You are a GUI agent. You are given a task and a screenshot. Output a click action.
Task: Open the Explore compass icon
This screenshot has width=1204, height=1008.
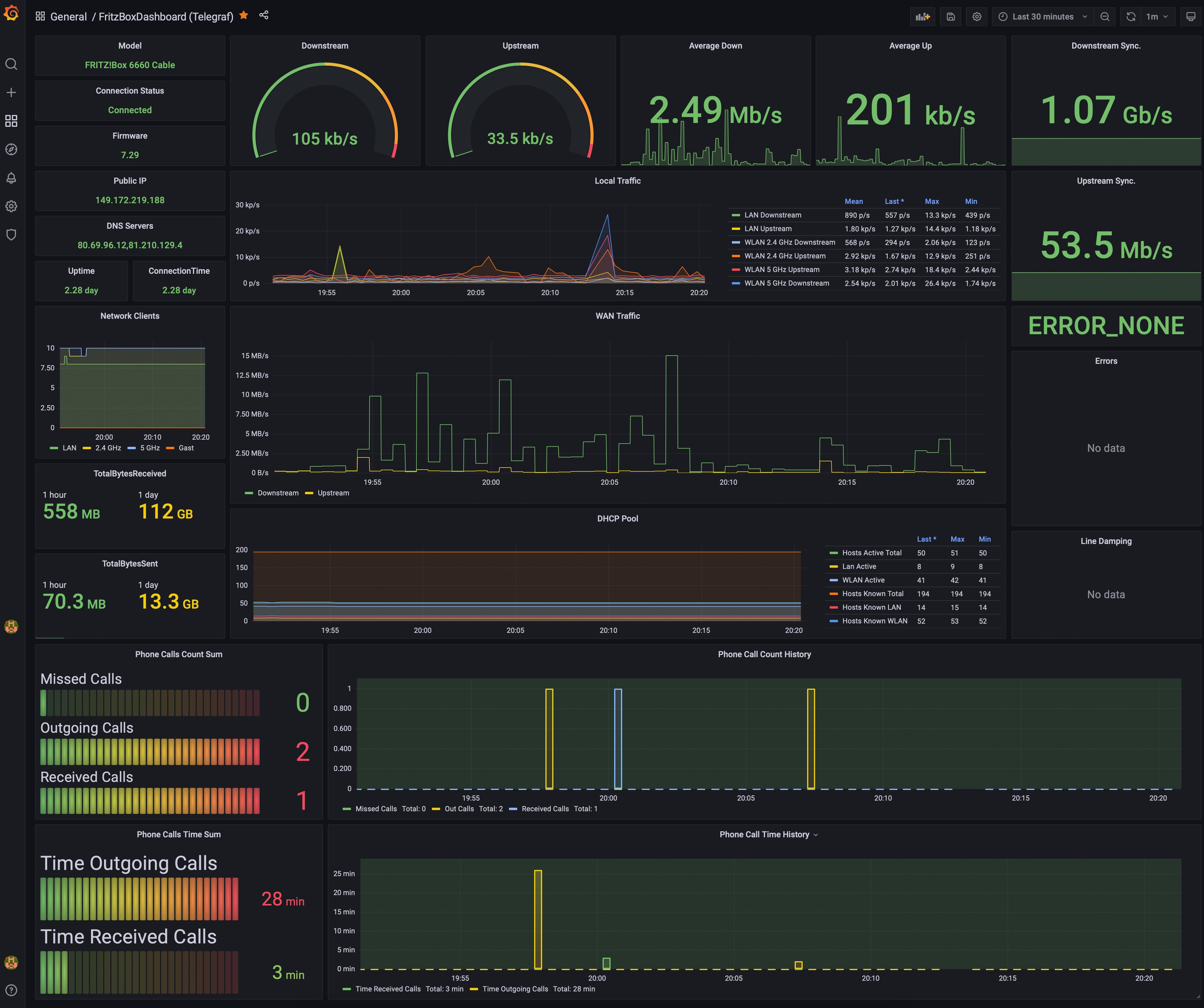(12, 150)
